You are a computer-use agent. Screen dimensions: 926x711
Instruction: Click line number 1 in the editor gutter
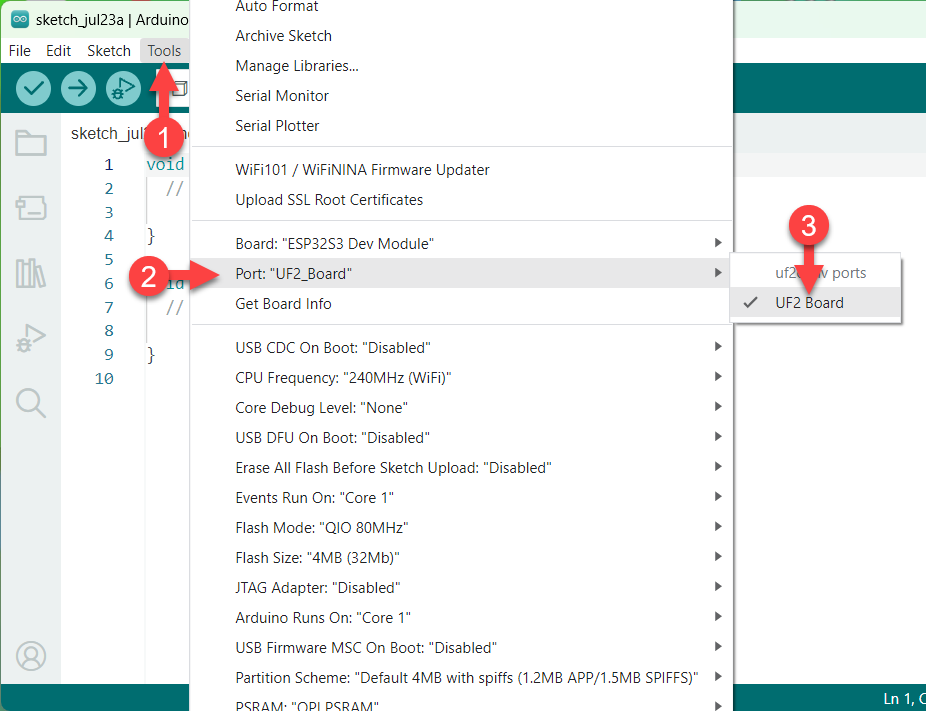(x=109, y=165)
